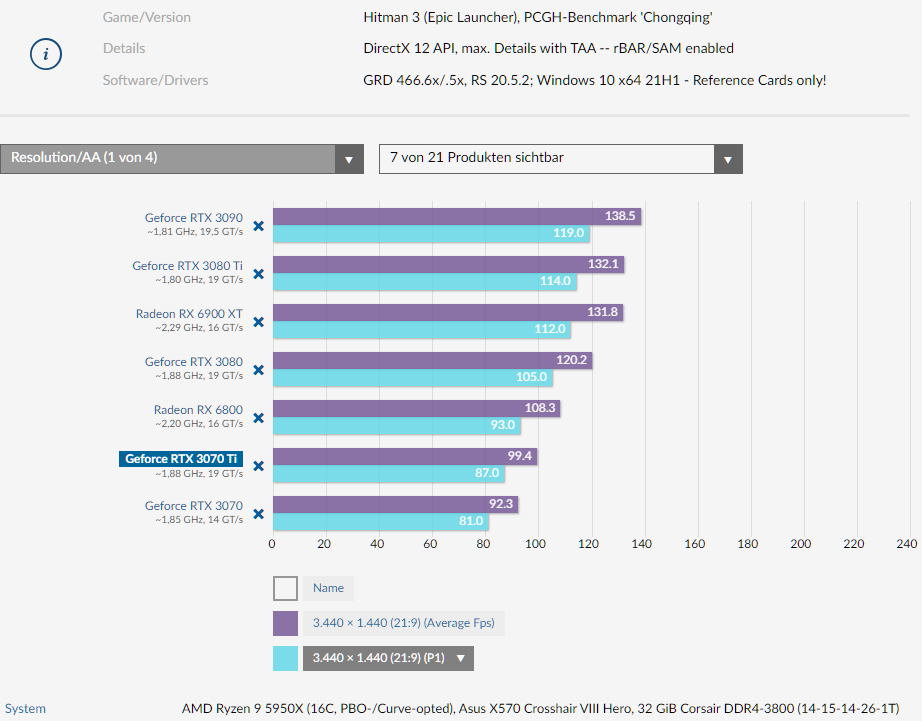Click the DirectX 12 API details text
The image size is (922, 721).
[549, 48]
